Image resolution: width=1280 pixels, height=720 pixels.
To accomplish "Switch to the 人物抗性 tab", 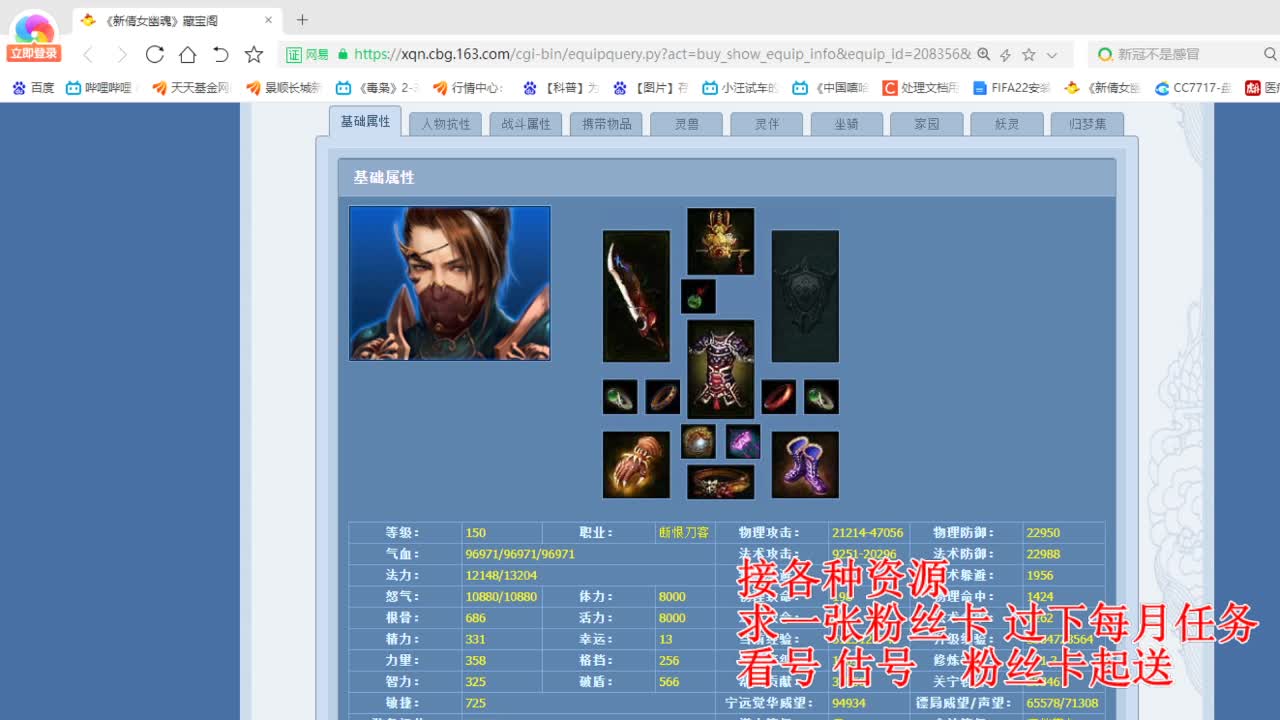I will [x=446, y=124].
